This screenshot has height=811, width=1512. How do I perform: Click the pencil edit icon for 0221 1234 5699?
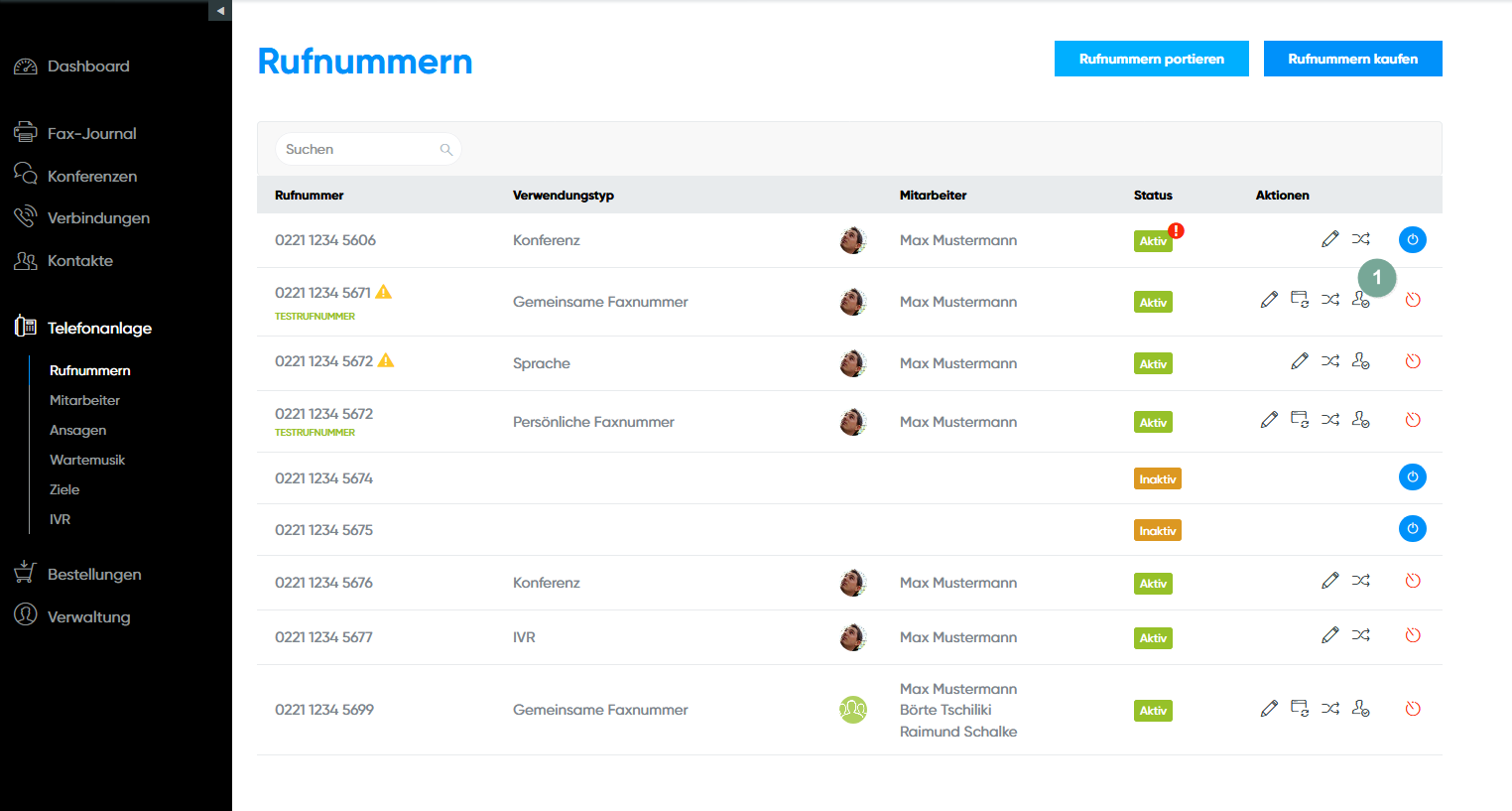1269,709
